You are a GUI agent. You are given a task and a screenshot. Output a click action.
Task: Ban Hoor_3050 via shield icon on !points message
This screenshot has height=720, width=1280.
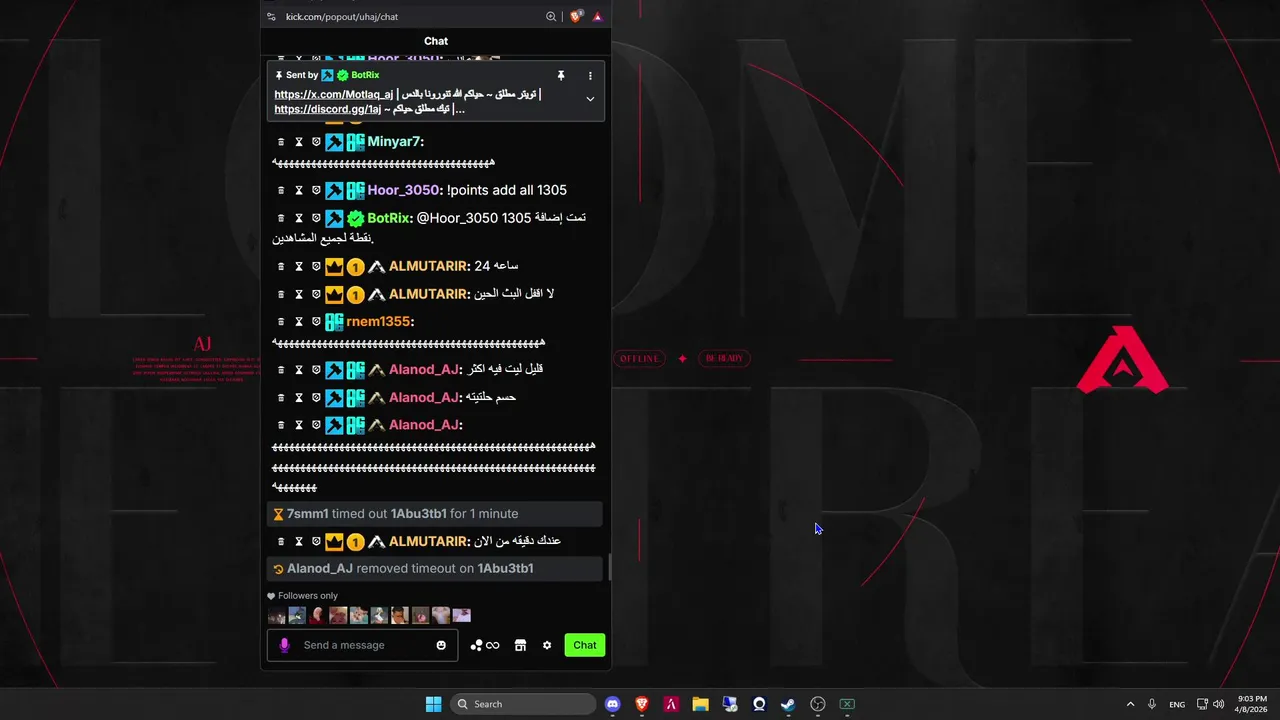pyautogui.click(x=316, y=190)
